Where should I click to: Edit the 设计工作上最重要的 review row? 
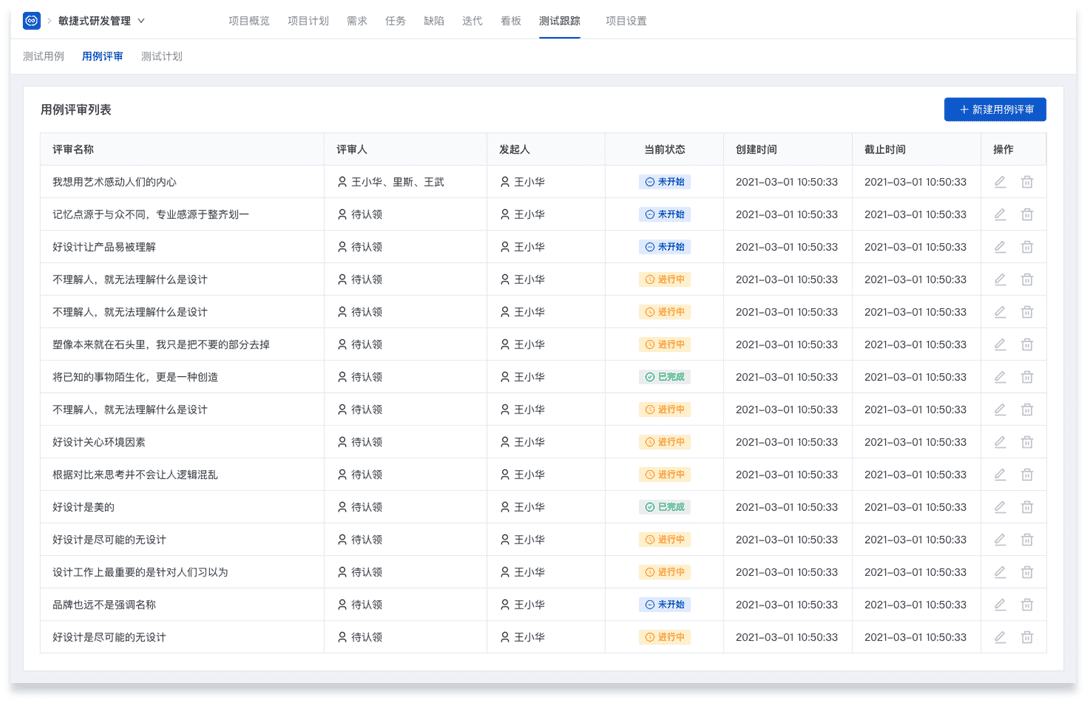click(1000, 572)
